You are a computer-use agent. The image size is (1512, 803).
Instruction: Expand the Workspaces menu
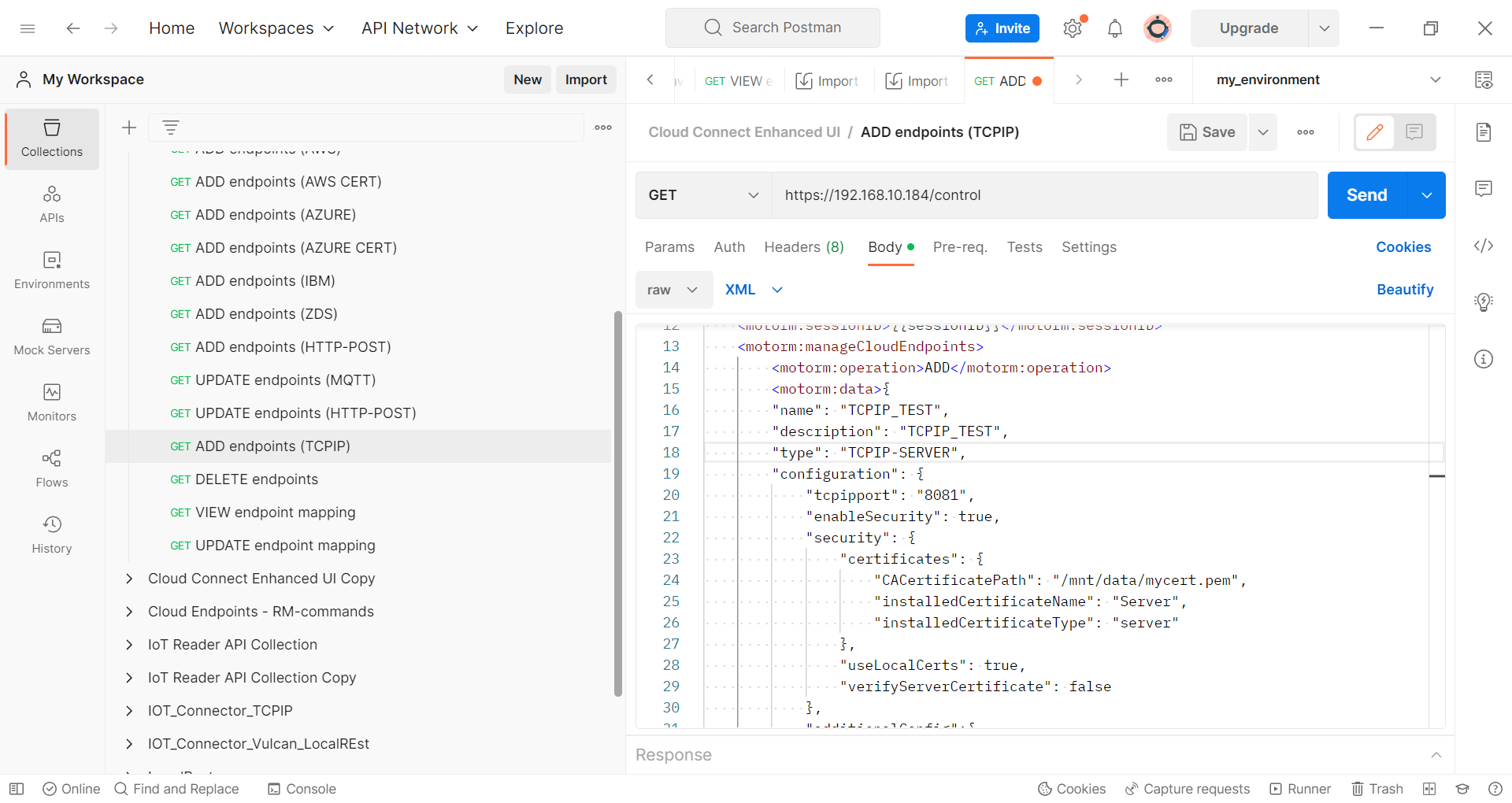pos(276,28)
